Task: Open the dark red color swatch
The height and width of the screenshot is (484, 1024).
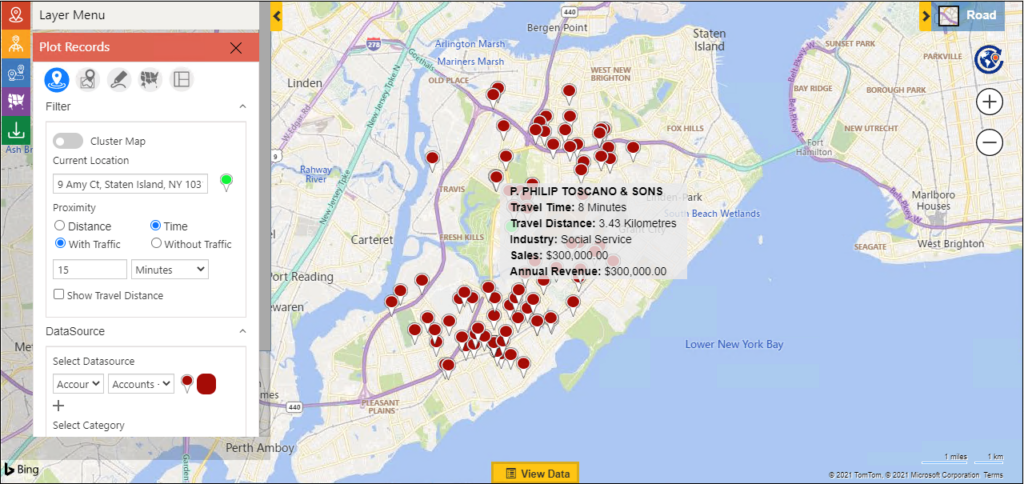Action: pyautogui.click(x=207, y=384)
